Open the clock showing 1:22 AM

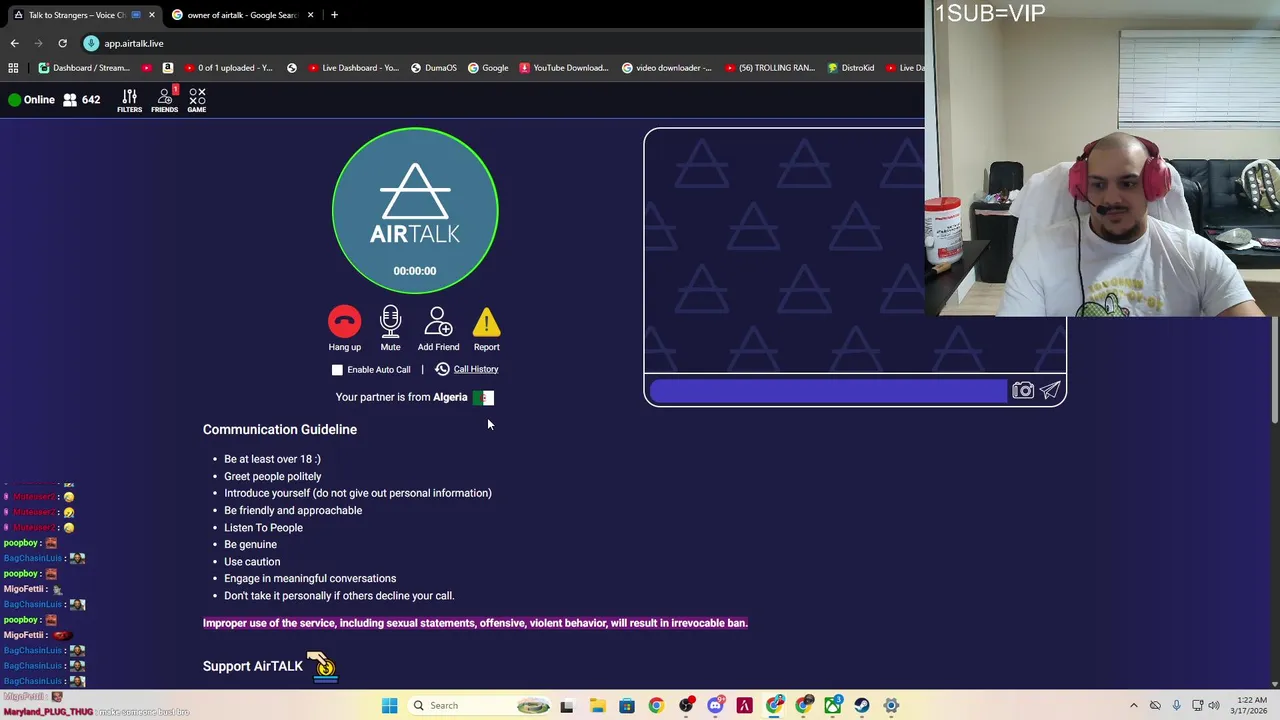1251,706
